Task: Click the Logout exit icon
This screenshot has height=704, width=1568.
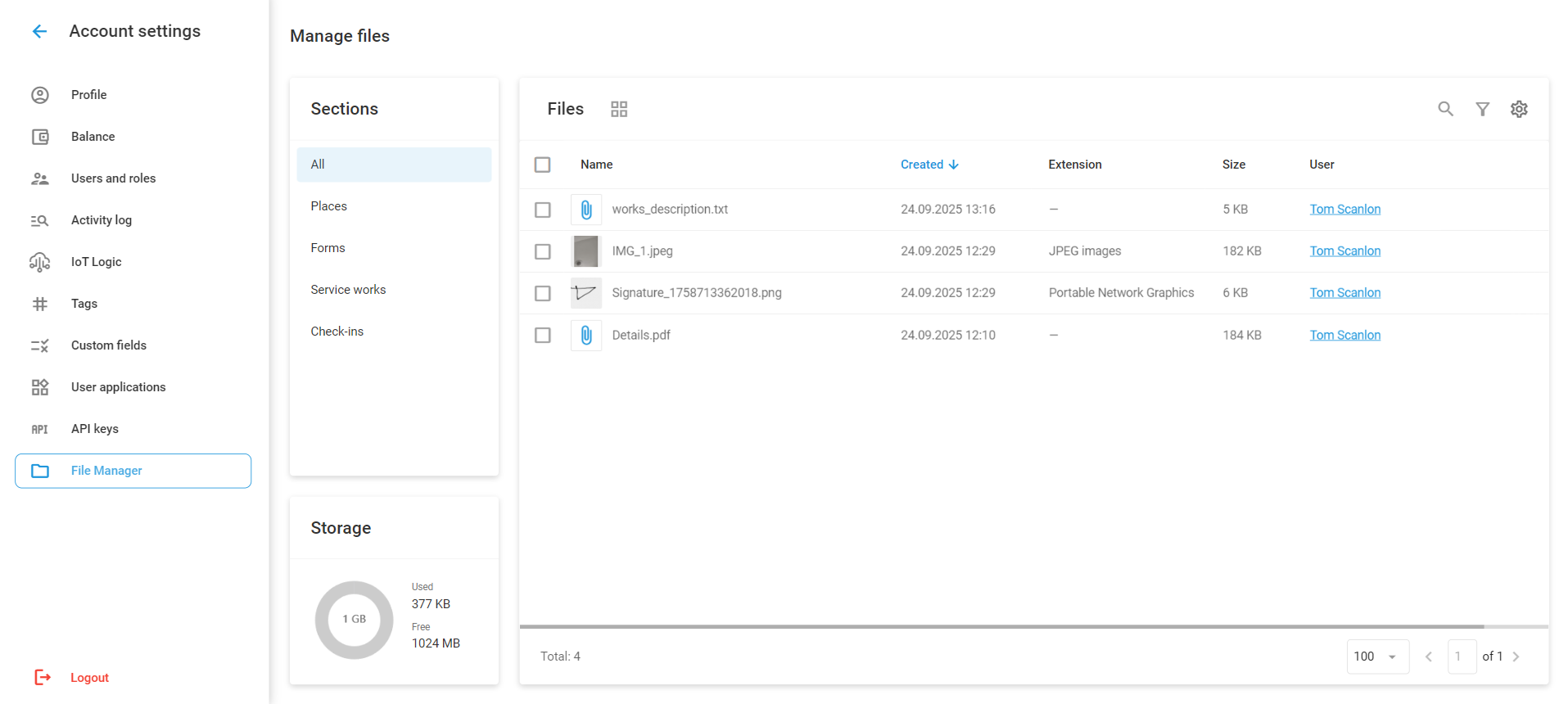Action: [43, 677]
